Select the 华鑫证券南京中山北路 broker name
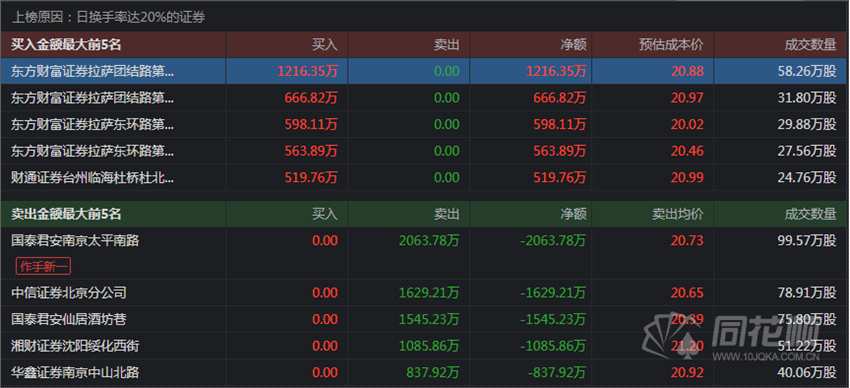The width and height of the screenshot is (850, 388). pos(75,372)
